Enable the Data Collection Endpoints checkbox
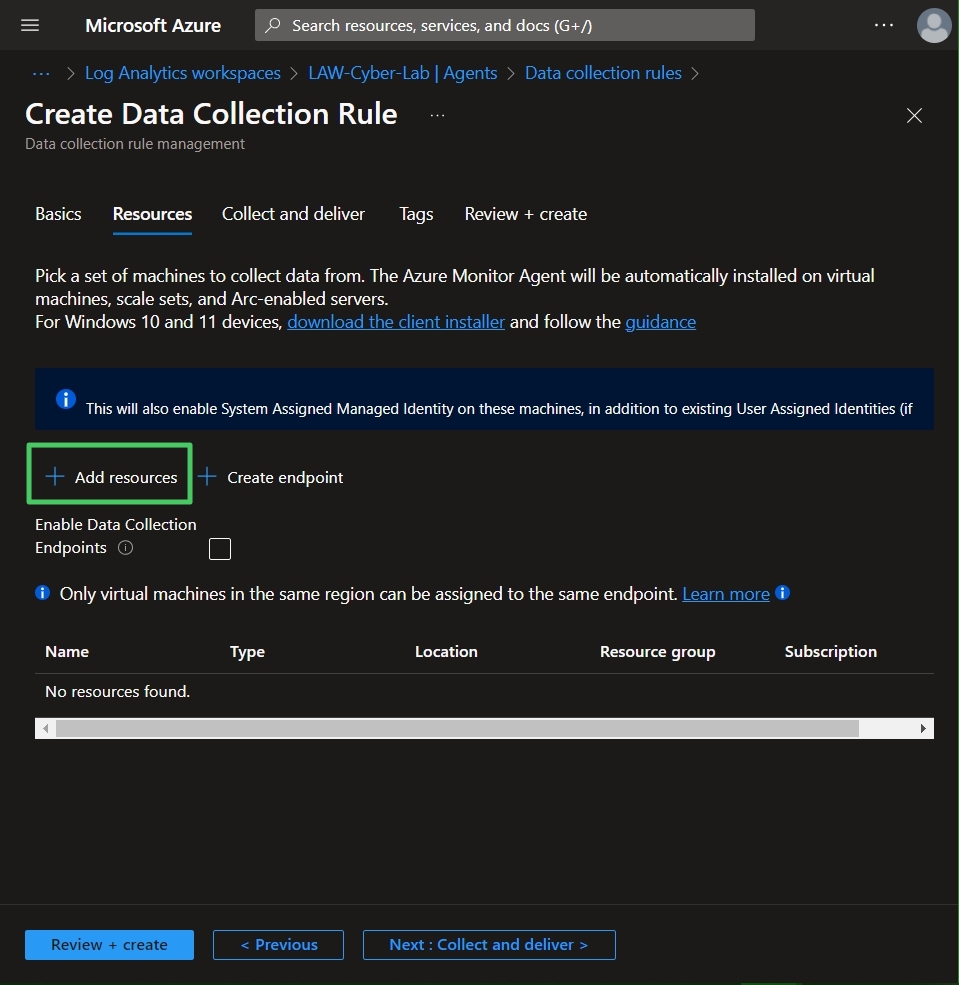The image size is (959, 985). coord(220,549)
